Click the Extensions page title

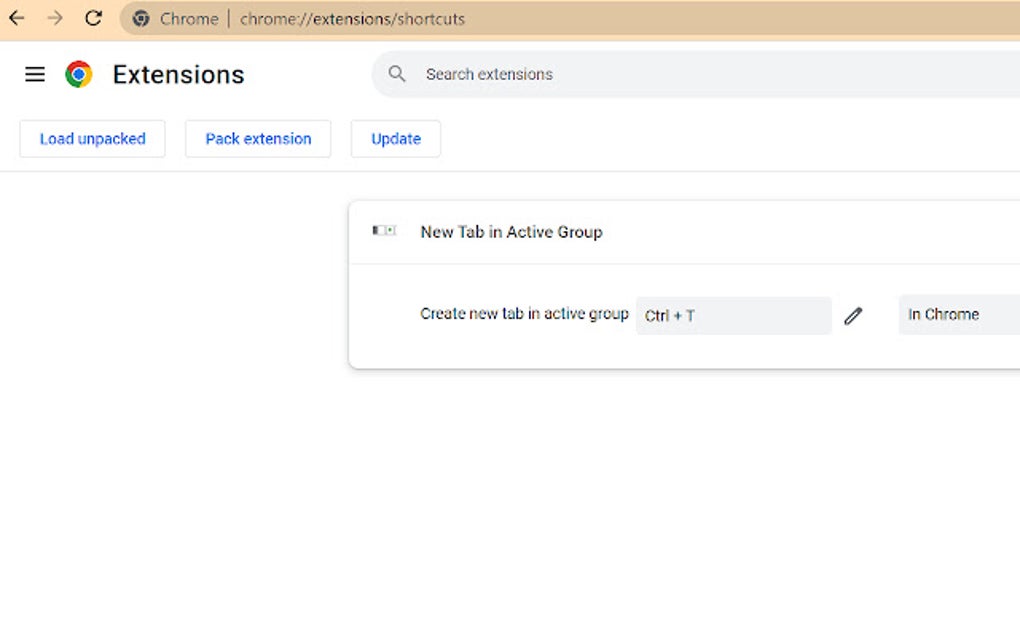pyautogui.click(x=177, y=74)
